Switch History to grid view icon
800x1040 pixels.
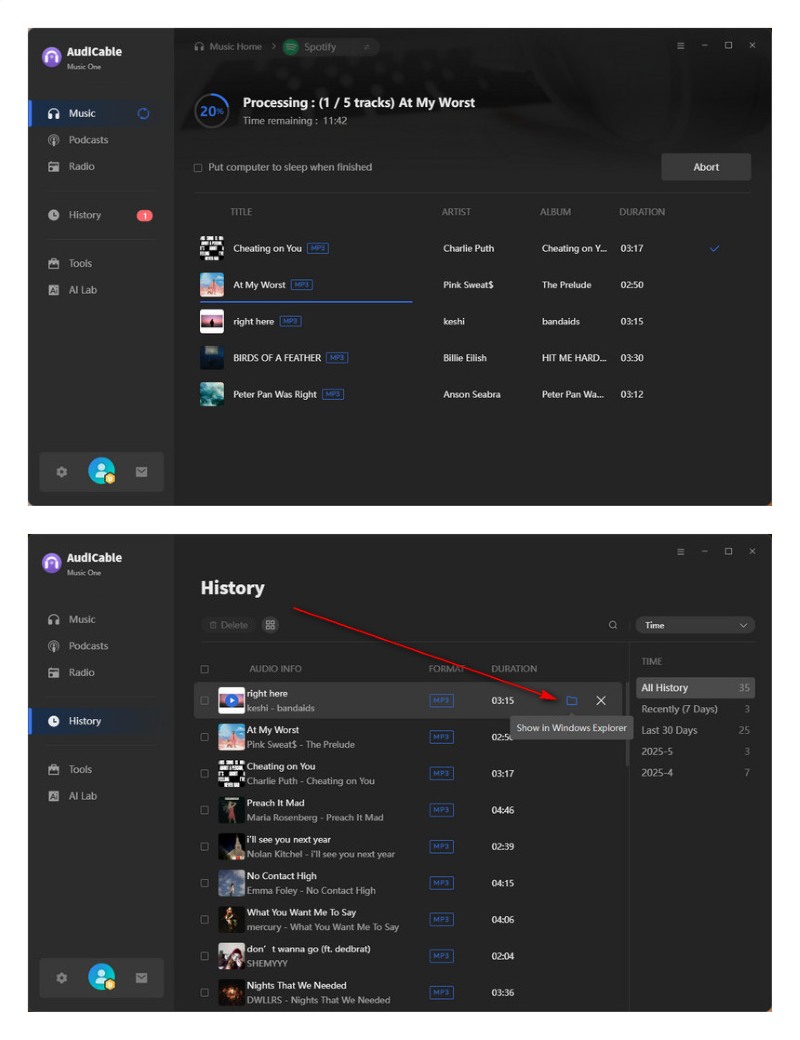point(270,625)
